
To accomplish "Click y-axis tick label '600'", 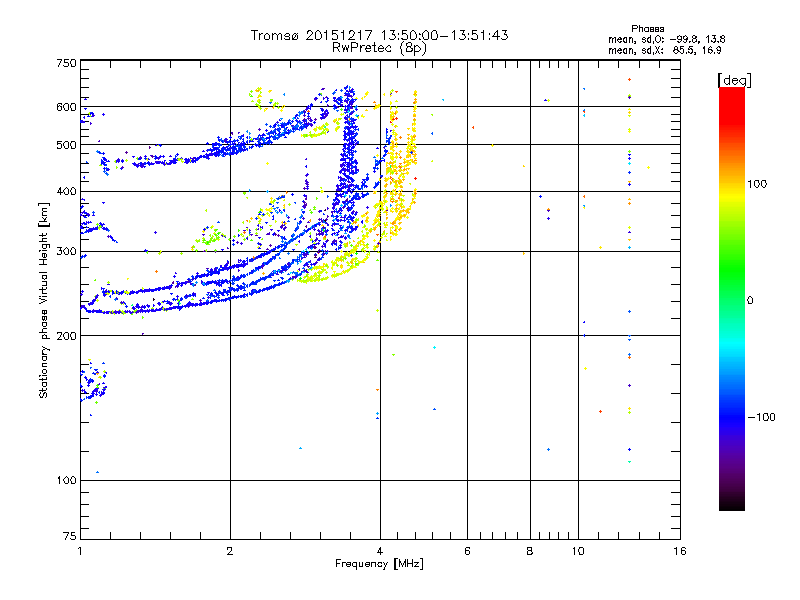I will (x=67, y=107).
